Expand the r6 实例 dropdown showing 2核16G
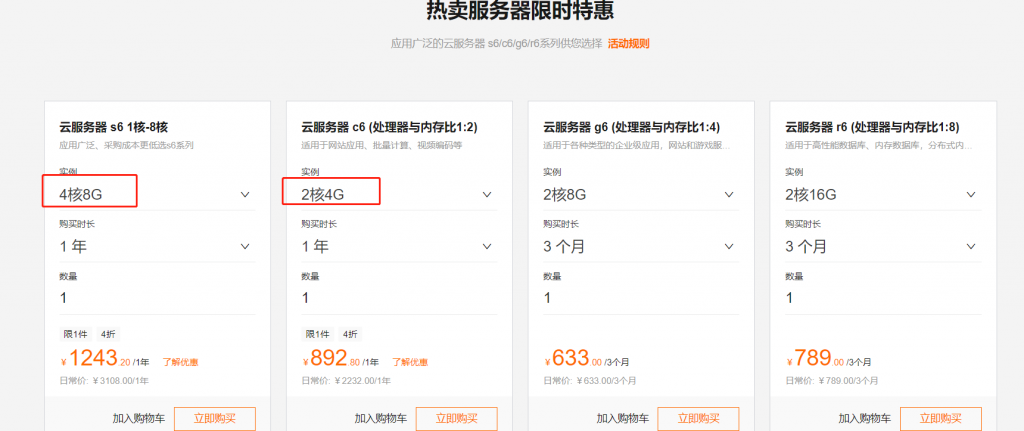The height and width of the screenshot is (431, 1024). pyautogui.click(x=883, y=194)
